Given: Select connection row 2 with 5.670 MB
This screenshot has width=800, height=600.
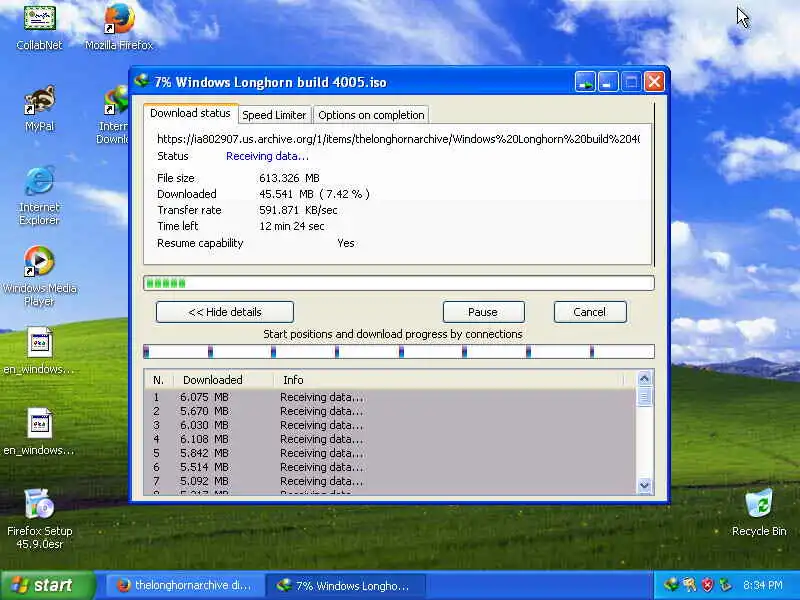Looking at the screenshot, I should pyautogui.click(x=390, y=411).
